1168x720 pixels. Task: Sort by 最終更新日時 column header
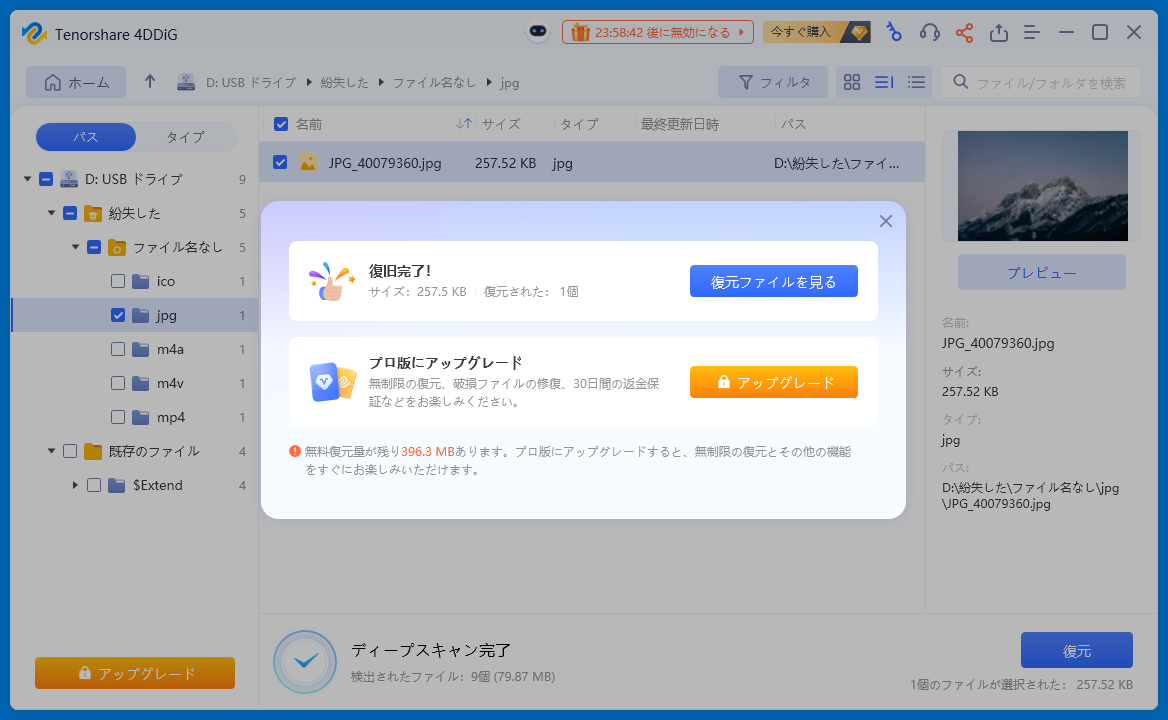[679, 124]
